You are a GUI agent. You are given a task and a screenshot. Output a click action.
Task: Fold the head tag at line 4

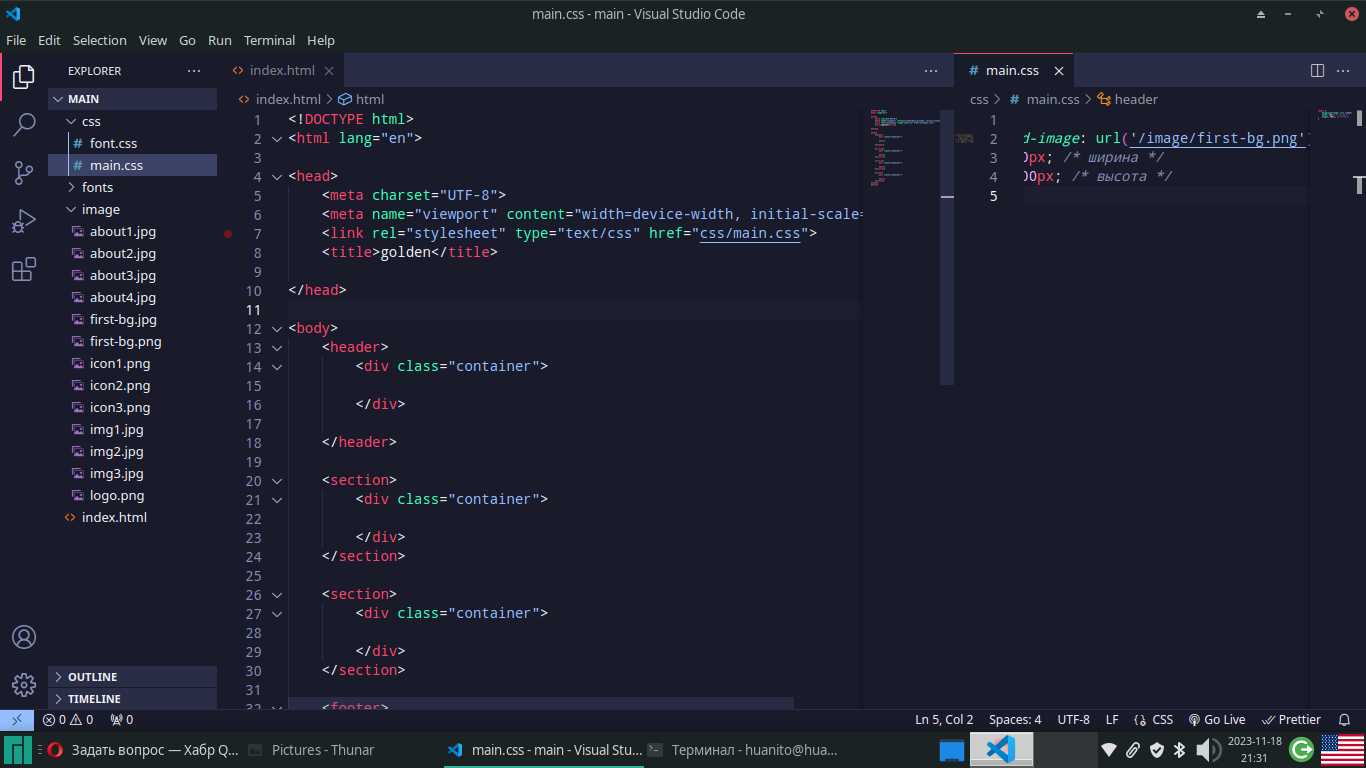click(277, 177)
